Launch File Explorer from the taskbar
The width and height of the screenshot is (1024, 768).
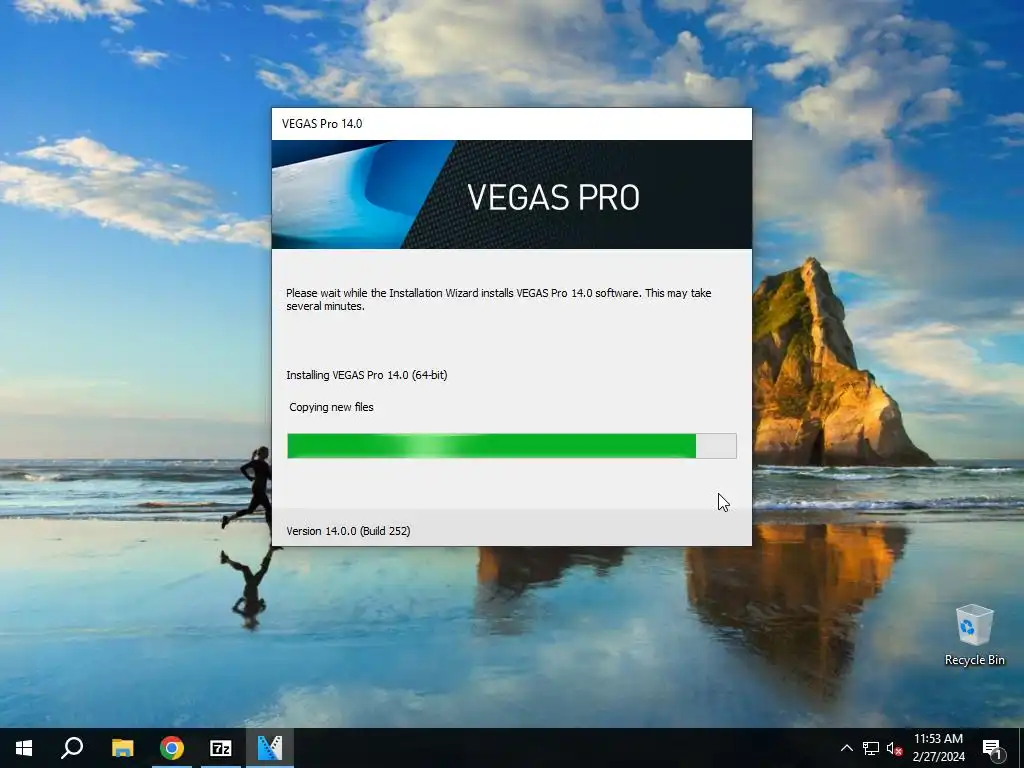click(122, 748)
